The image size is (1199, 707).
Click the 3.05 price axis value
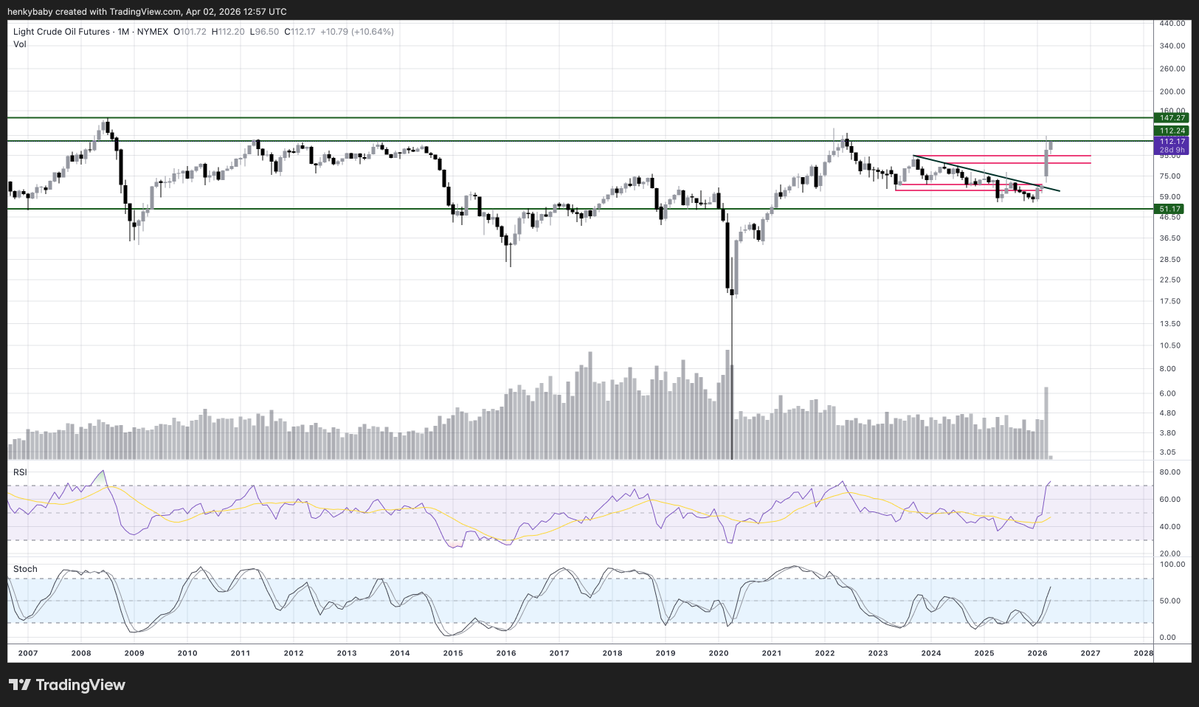point(1168,452)
